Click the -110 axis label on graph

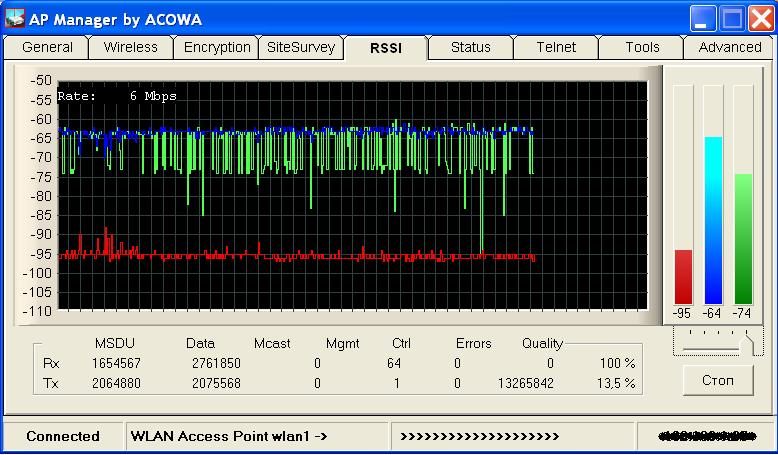[x=37, y=311]
